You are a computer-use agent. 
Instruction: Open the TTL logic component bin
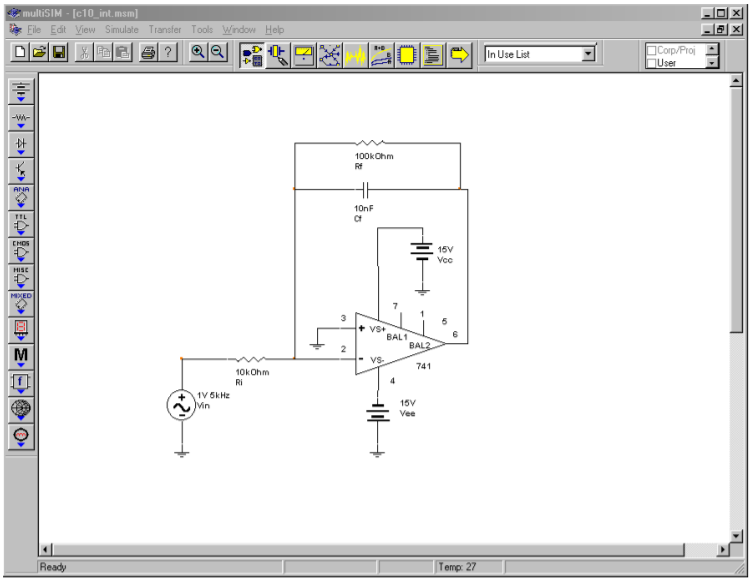(21, 220)
